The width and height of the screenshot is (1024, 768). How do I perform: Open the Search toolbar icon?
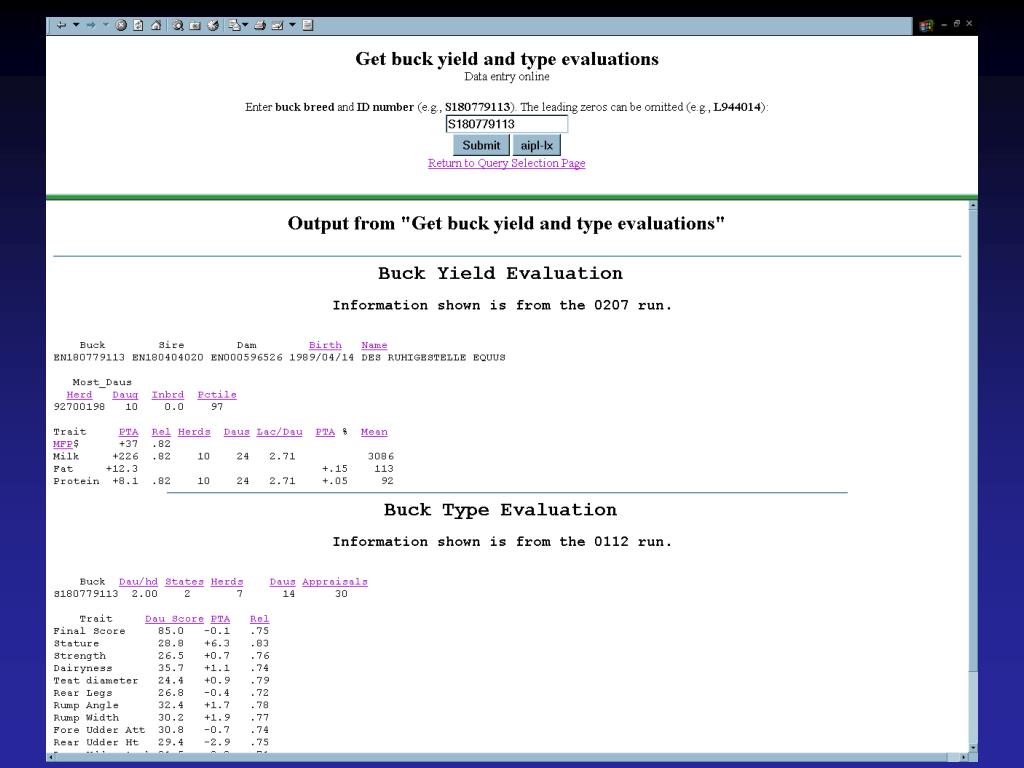coord(178,25)
